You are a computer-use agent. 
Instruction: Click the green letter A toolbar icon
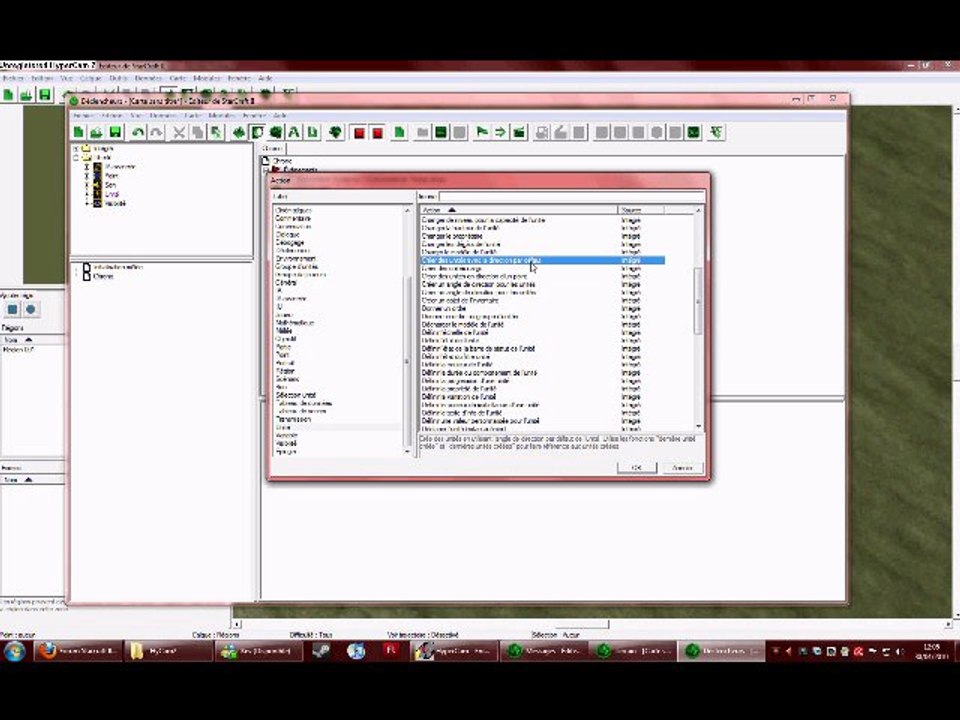tap(294, 132)
